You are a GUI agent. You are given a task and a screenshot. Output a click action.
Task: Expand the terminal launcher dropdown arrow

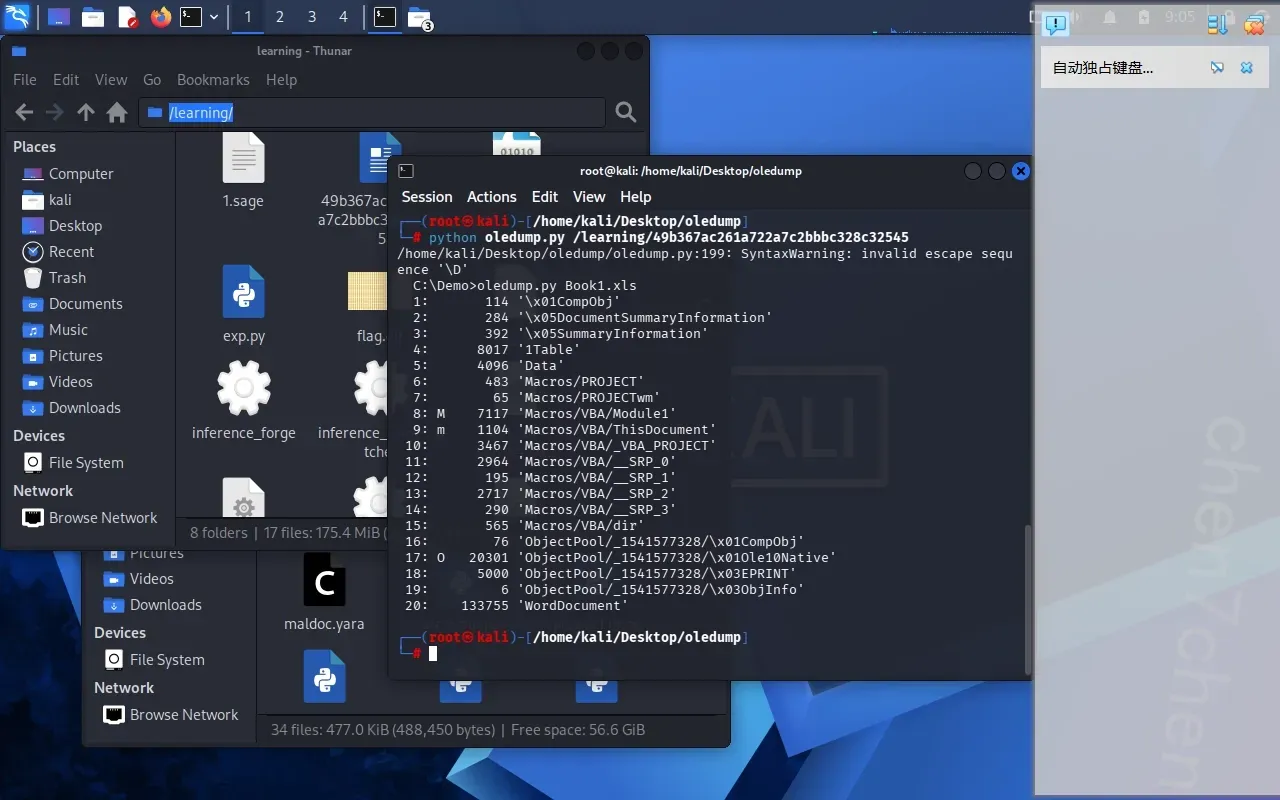[214, 17]
